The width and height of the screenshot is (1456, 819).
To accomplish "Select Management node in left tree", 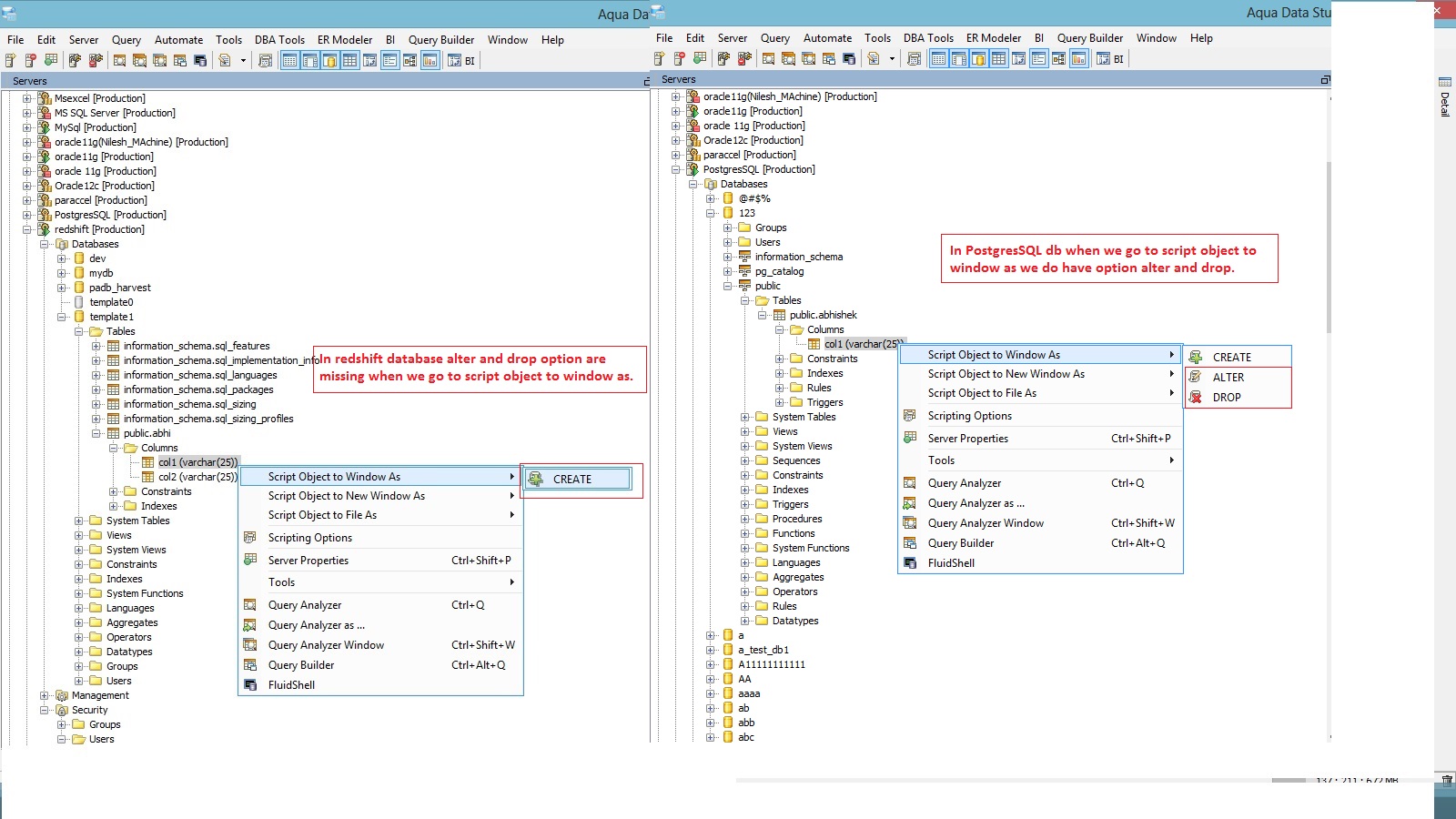I will click(x=100, y=695).
